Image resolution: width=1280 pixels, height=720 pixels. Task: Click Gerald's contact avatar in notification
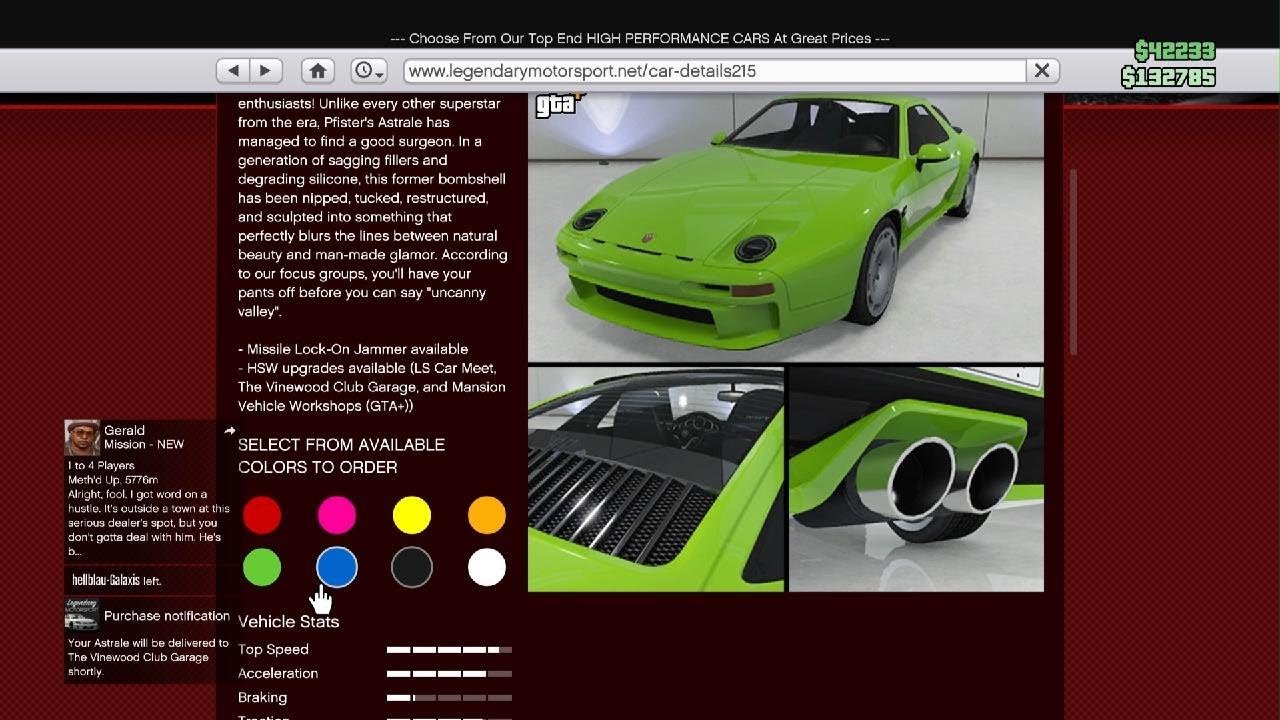pos(82,438)
